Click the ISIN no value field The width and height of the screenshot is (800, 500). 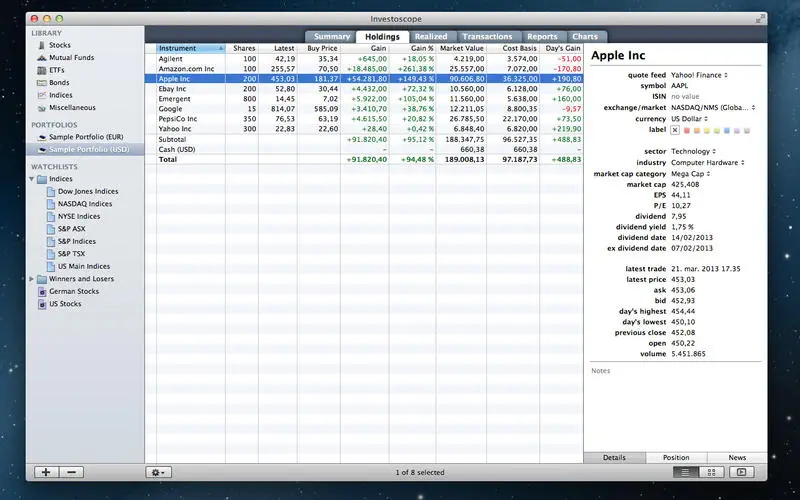pos(685,96)
